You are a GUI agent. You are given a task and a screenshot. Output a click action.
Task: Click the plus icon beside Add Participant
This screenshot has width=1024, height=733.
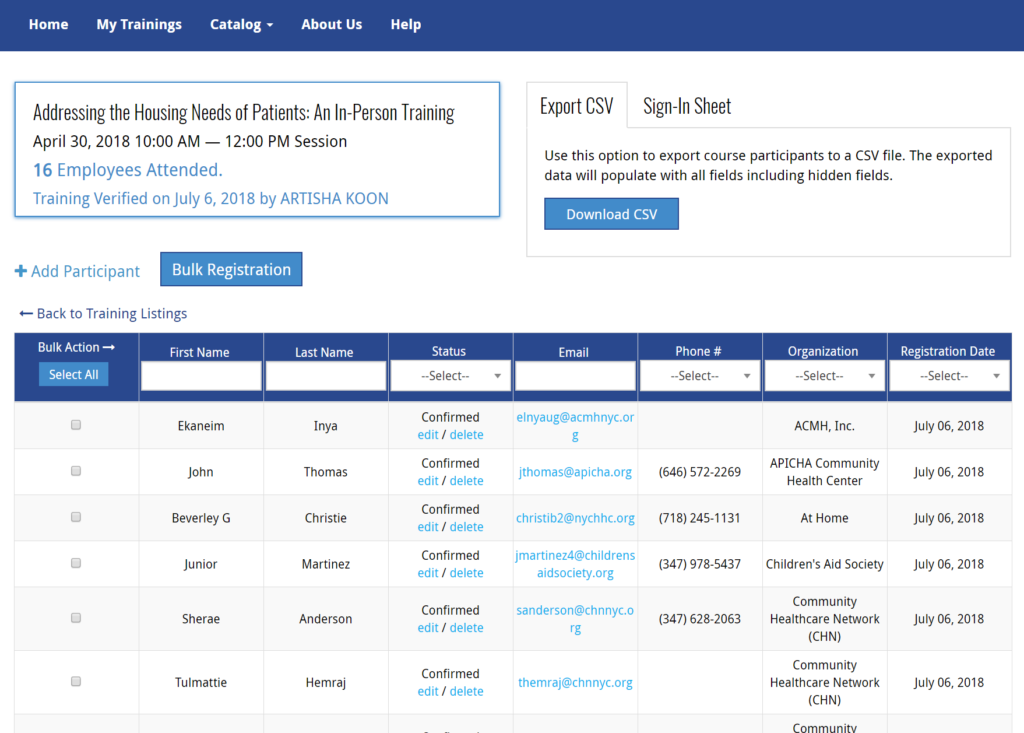[21, 271]
